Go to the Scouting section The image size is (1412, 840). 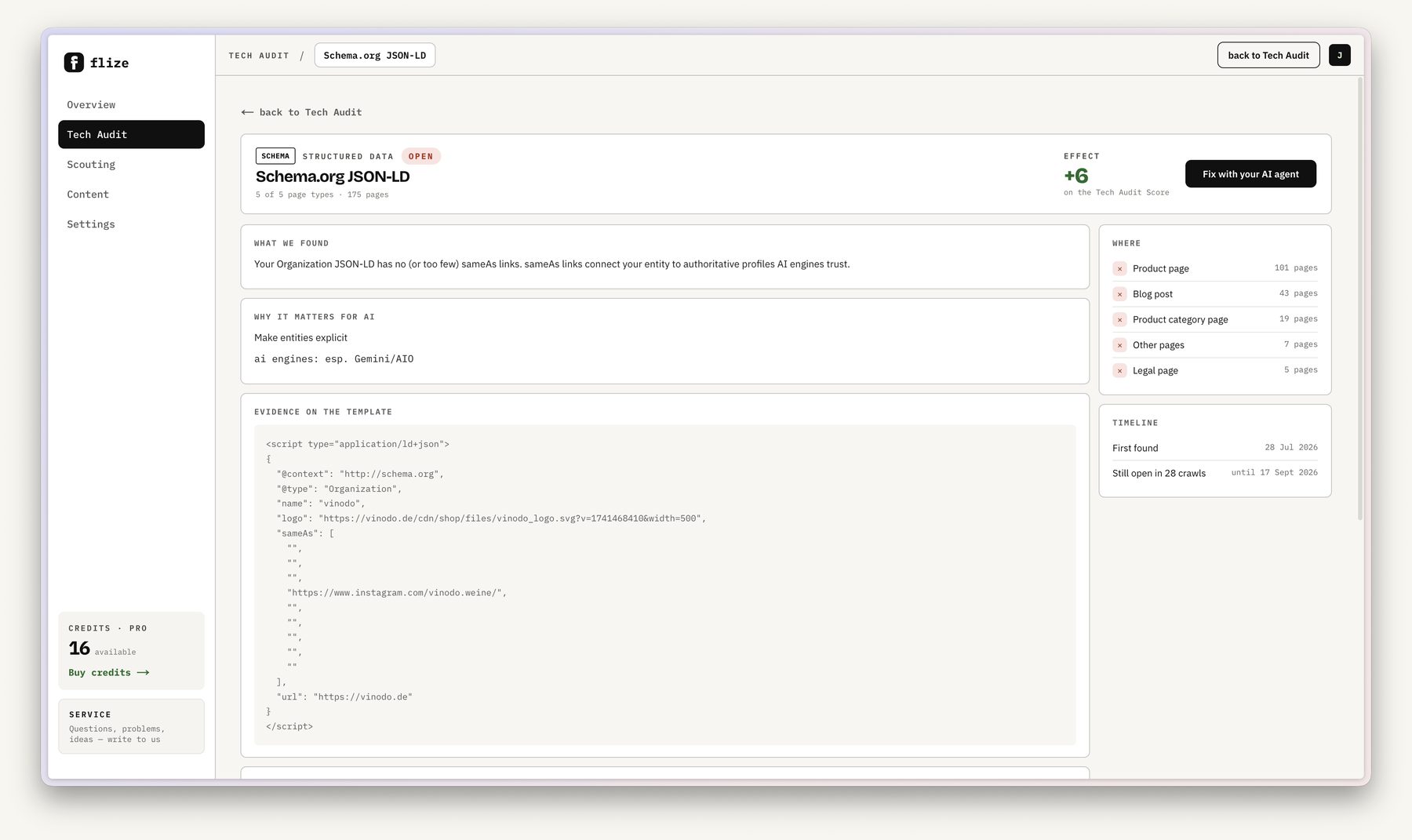(131, 165)
